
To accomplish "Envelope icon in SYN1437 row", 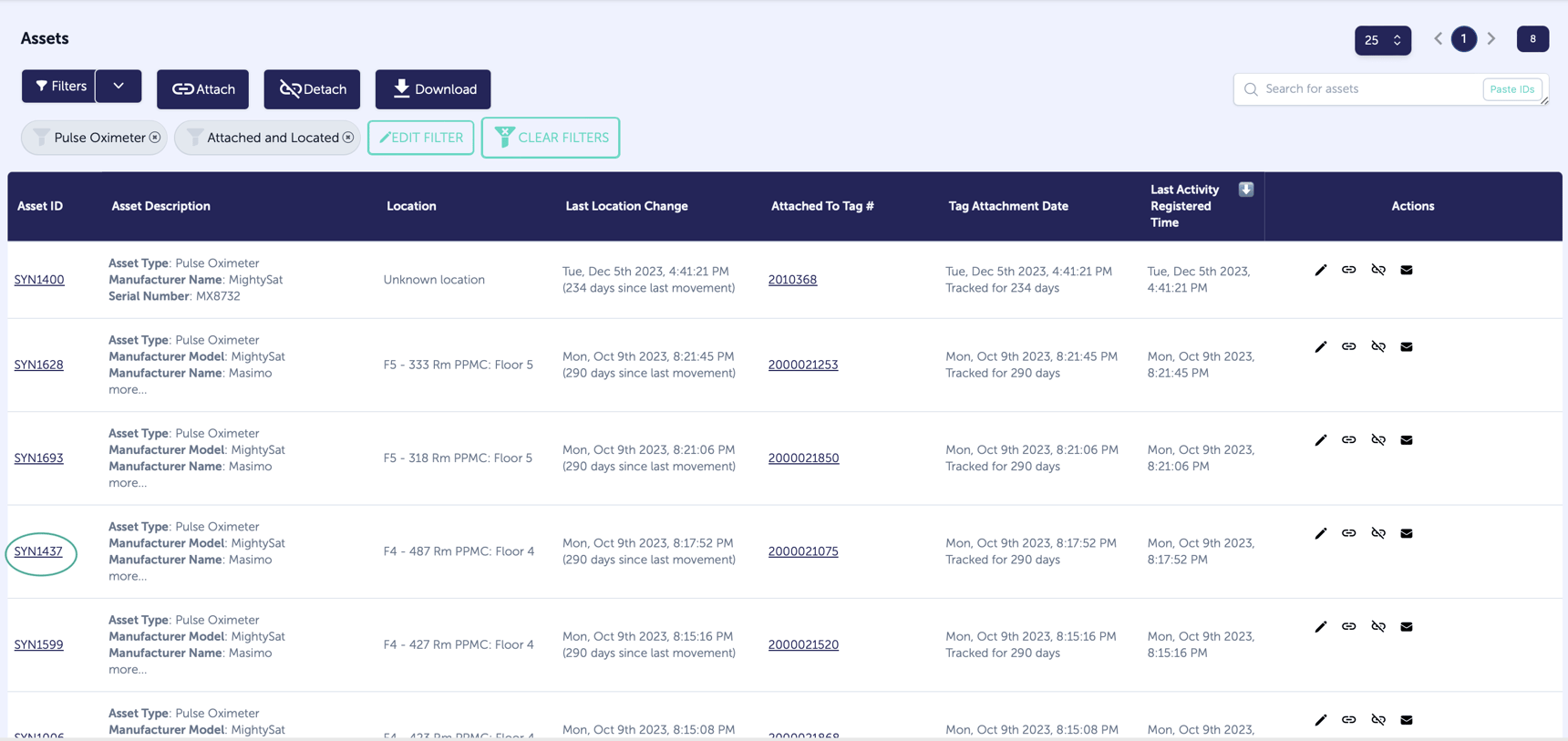I will pyautogui.click(x=1407, y=533).
